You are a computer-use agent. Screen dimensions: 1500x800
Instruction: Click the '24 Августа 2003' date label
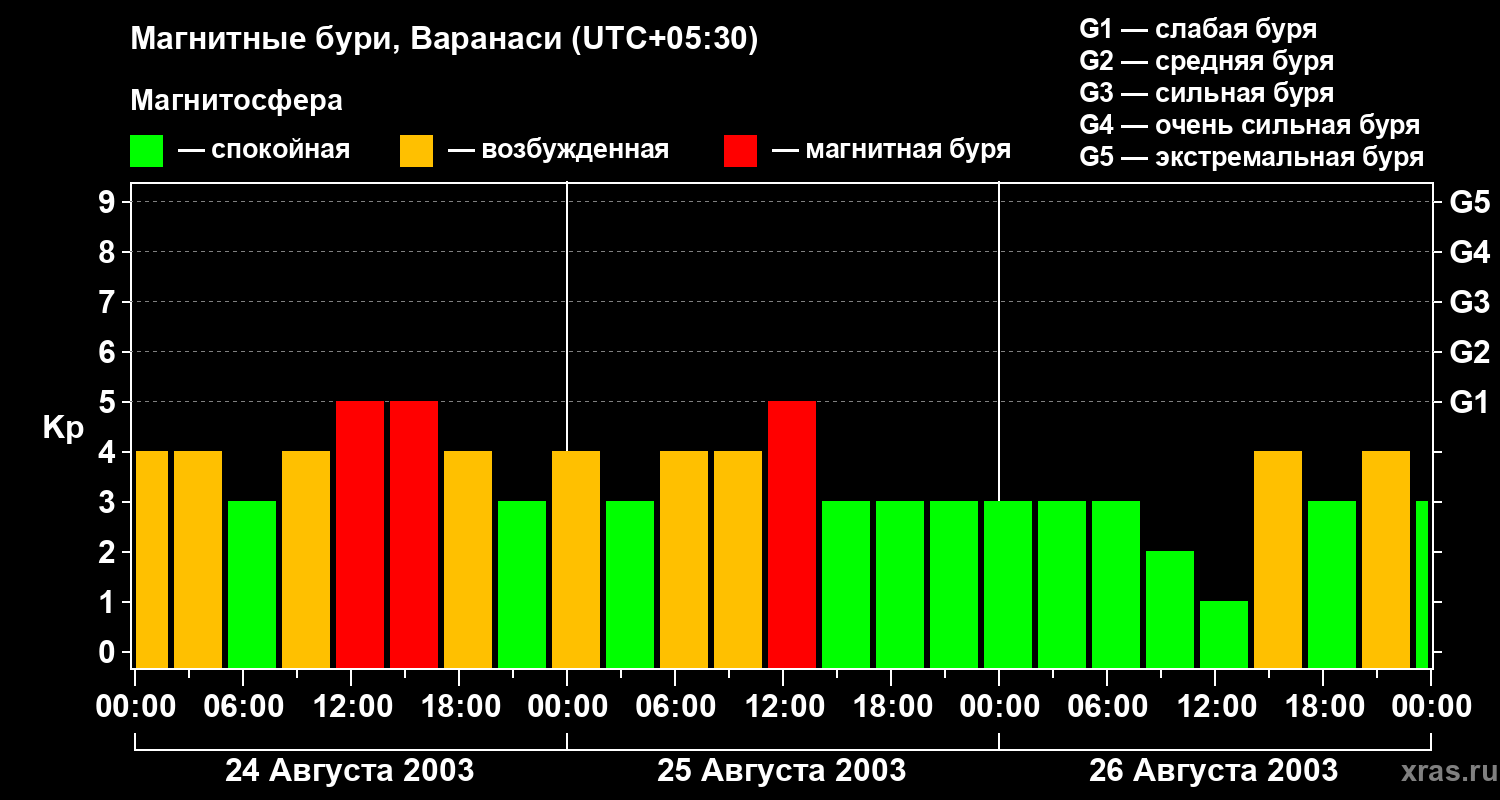350,771
